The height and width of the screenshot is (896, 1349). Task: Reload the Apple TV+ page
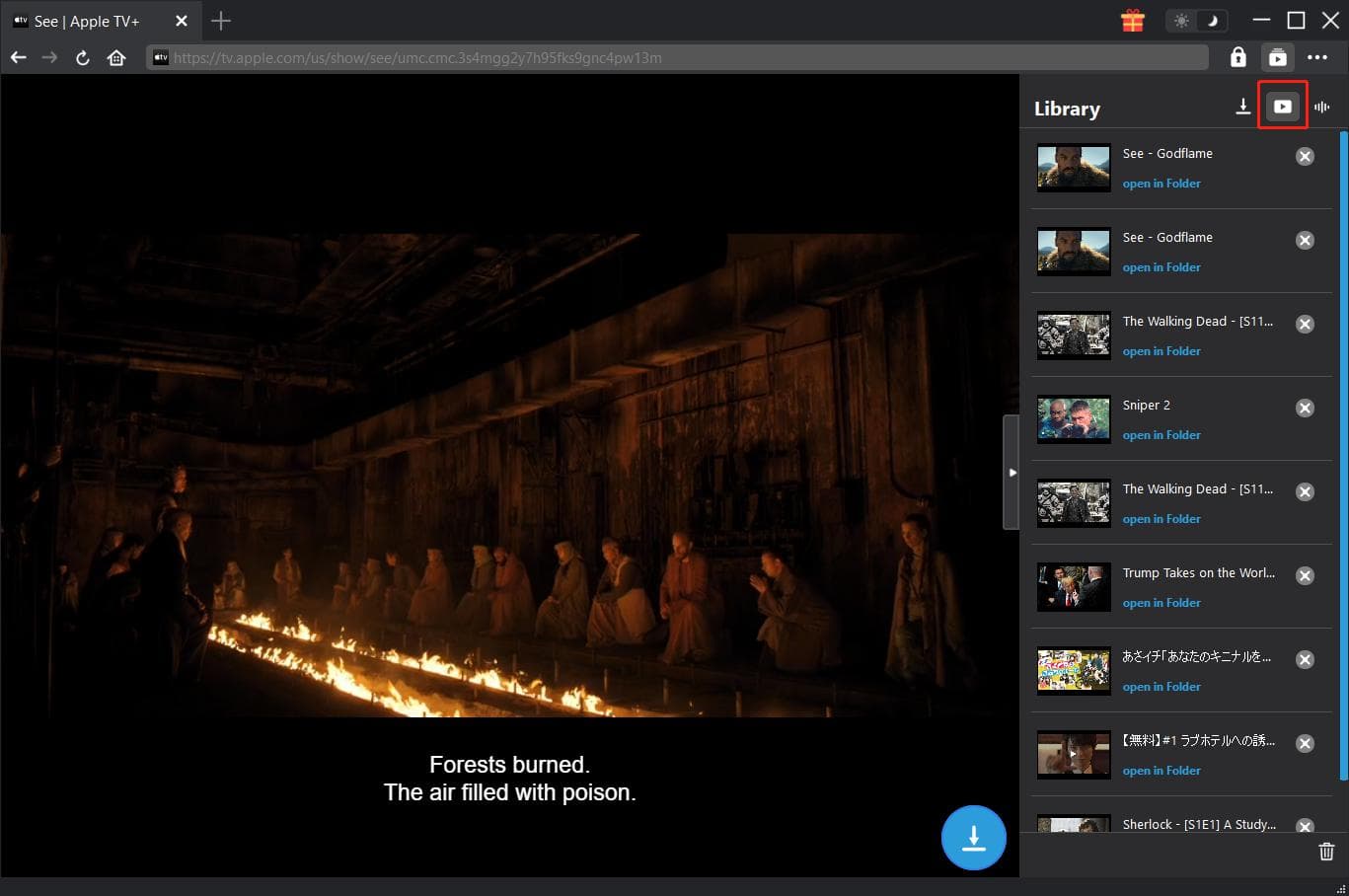(x=83, y=56)
